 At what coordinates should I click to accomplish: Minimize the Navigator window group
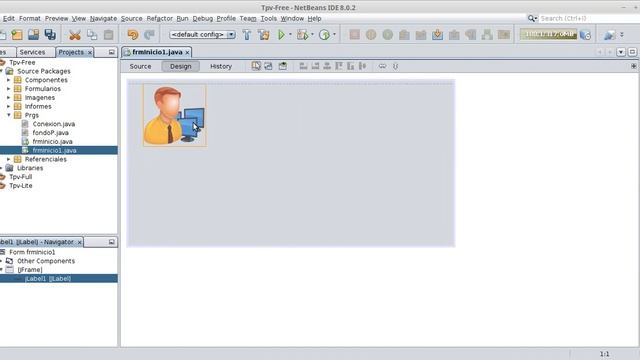click(111, 242)
